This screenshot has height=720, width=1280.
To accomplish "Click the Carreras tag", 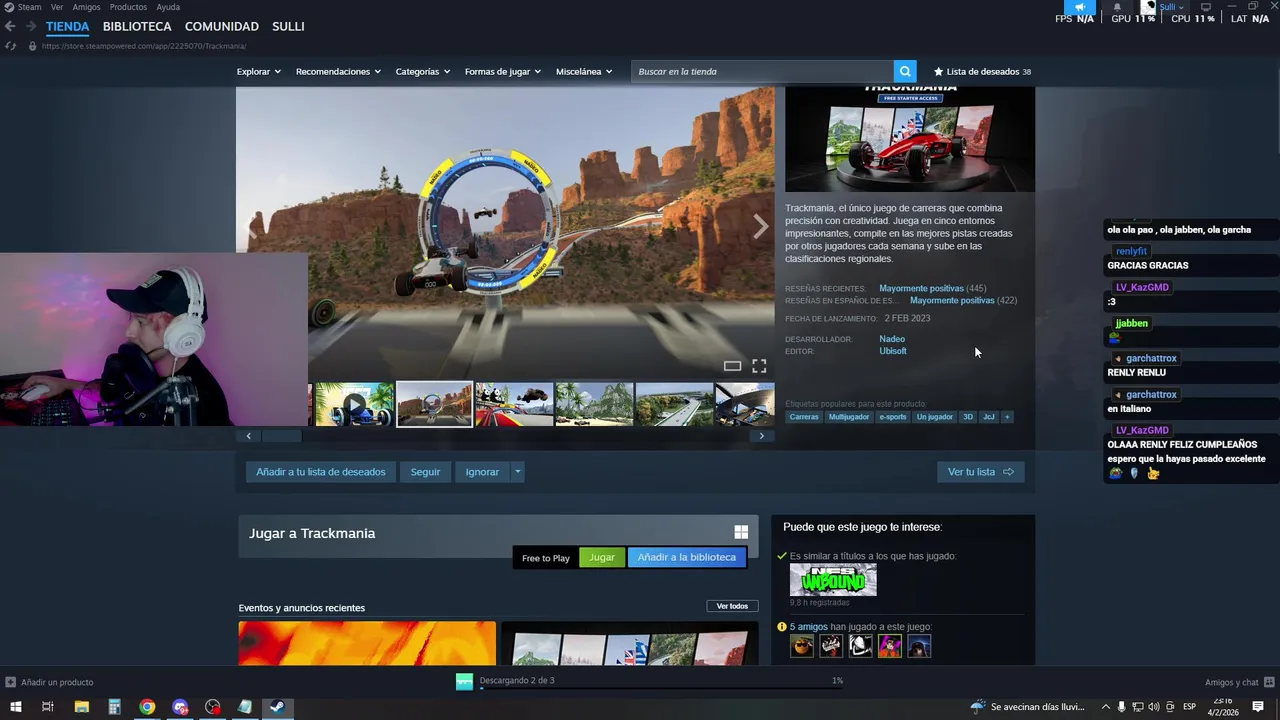I will [x=804, y=417].
